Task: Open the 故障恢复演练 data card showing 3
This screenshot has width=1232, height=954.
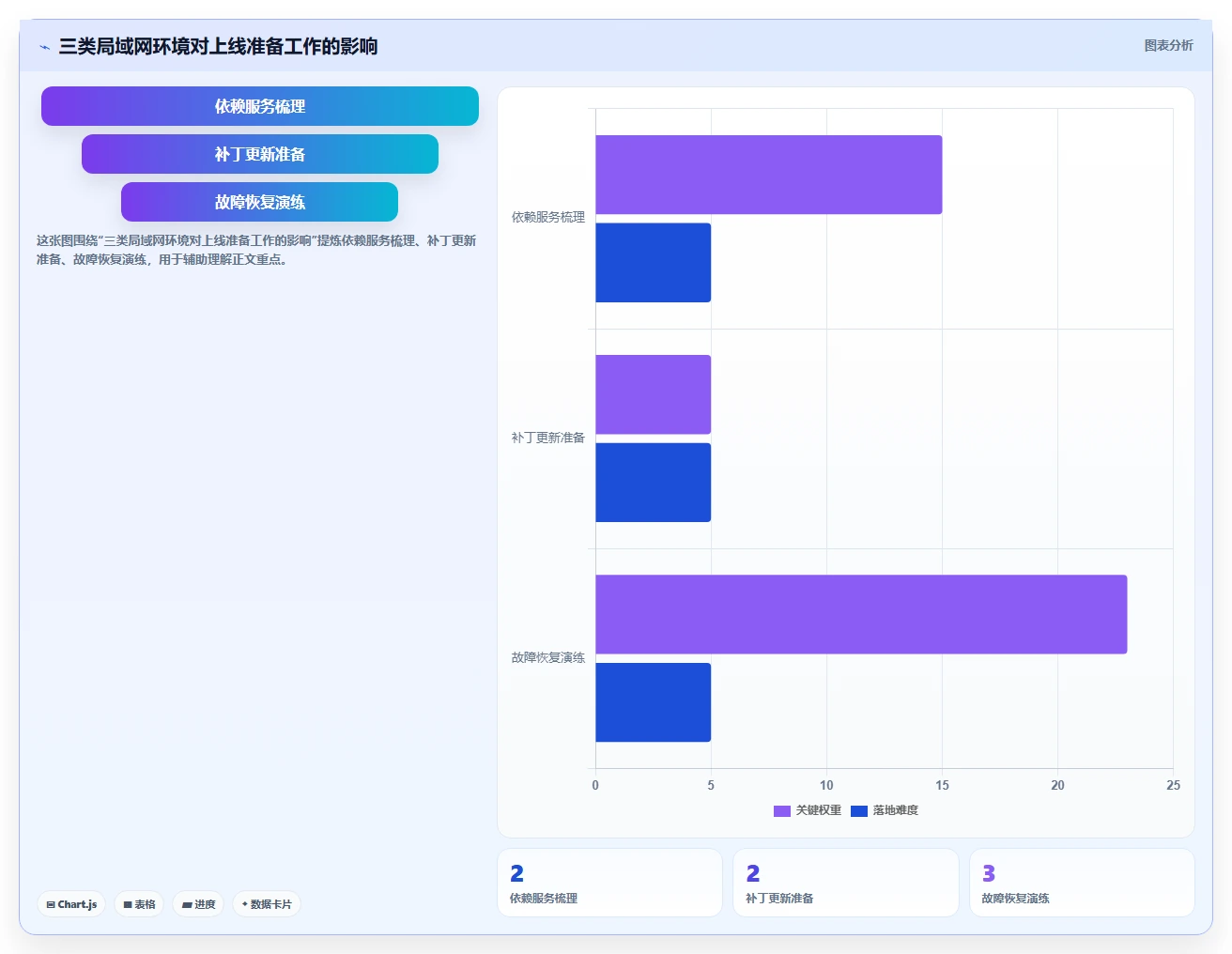Action: click(x=1082, y=883)
